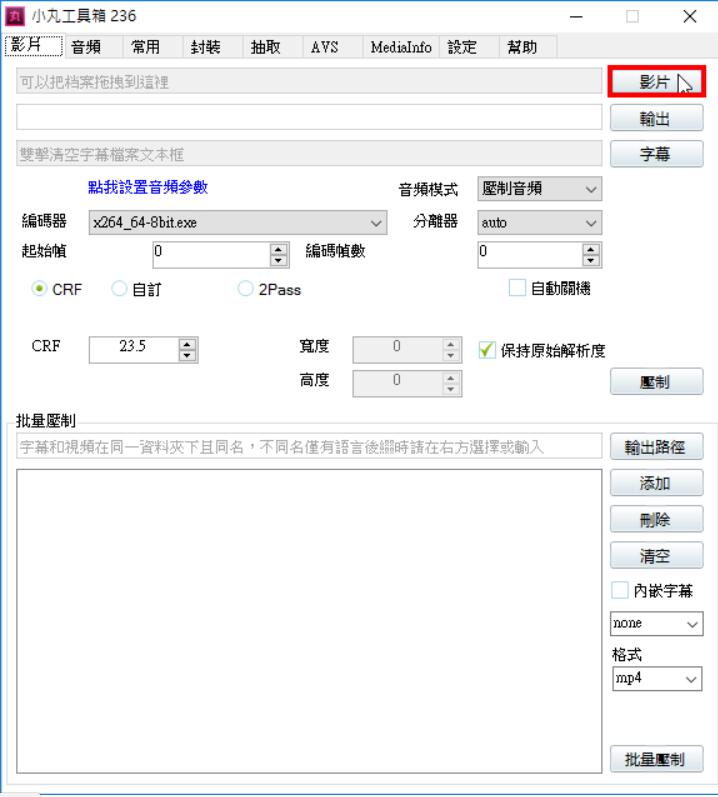Click the output path input field
Screen dimensions: 718x797
tap(309, 117)
